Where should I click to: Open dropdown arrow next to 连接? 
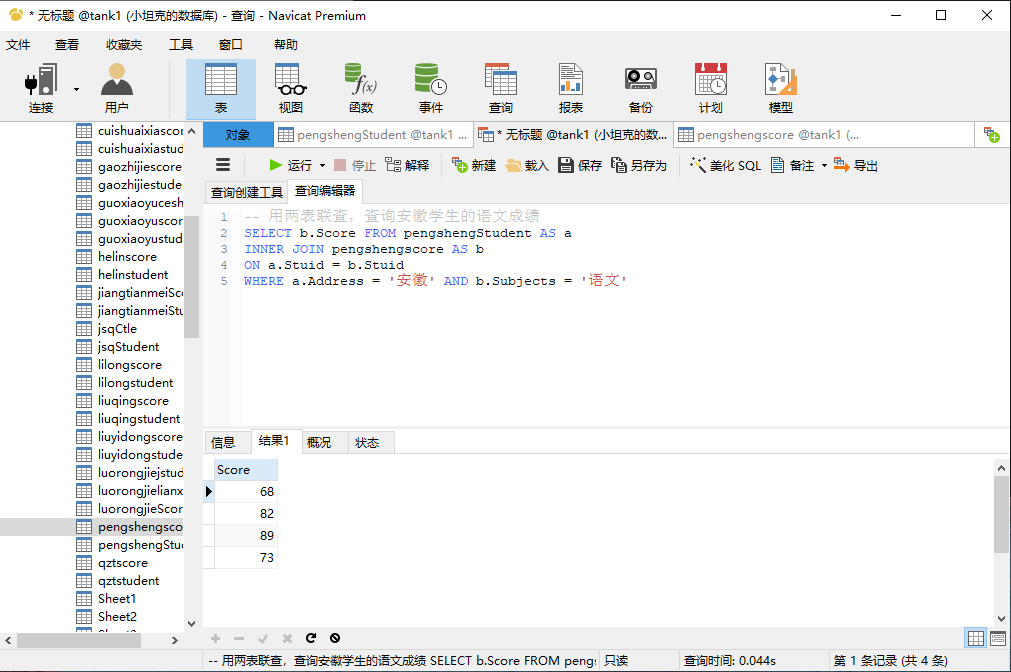pos(76,89)
